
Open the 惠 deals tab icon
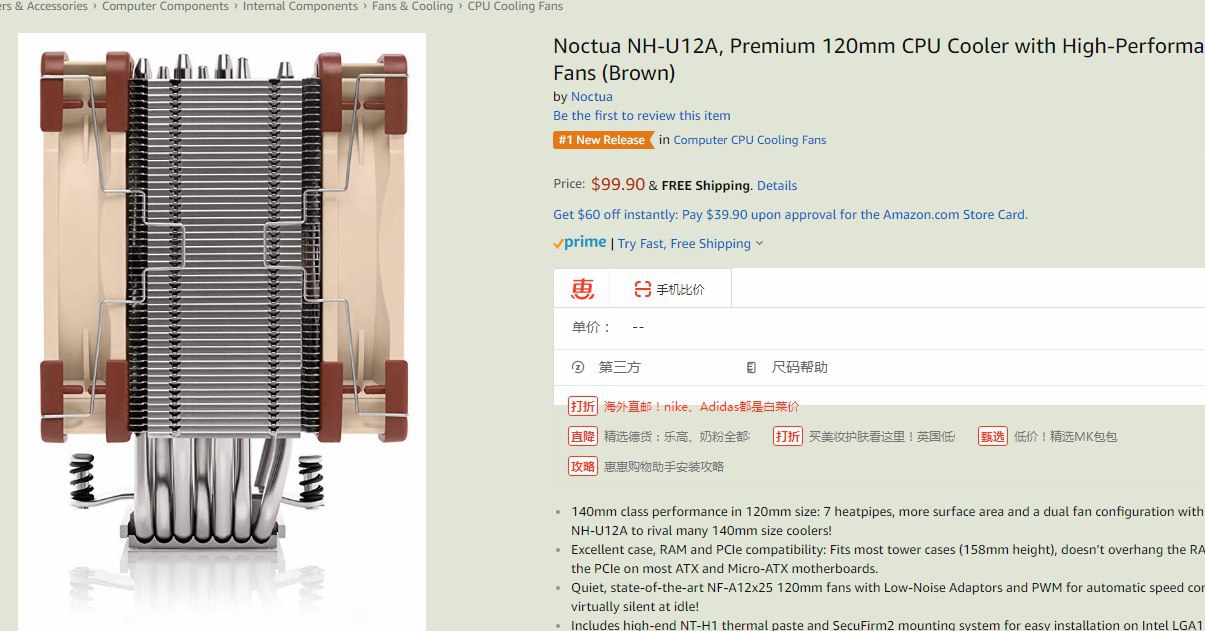[x=582, y=289]
